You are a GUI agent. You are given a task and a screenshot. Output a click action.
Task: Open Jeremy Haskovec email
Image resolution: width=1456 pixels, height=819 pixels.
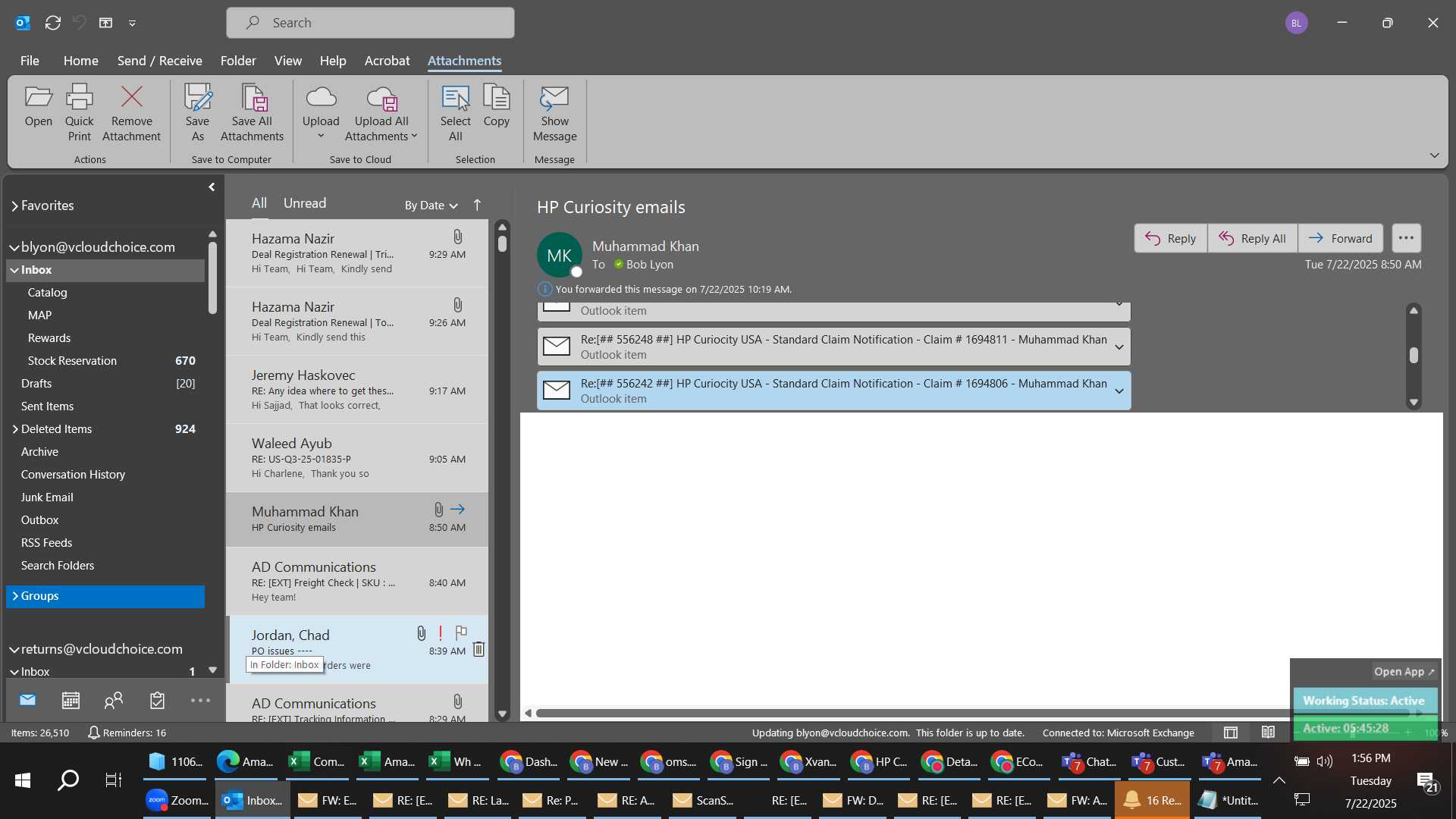[x=357, y=390]
